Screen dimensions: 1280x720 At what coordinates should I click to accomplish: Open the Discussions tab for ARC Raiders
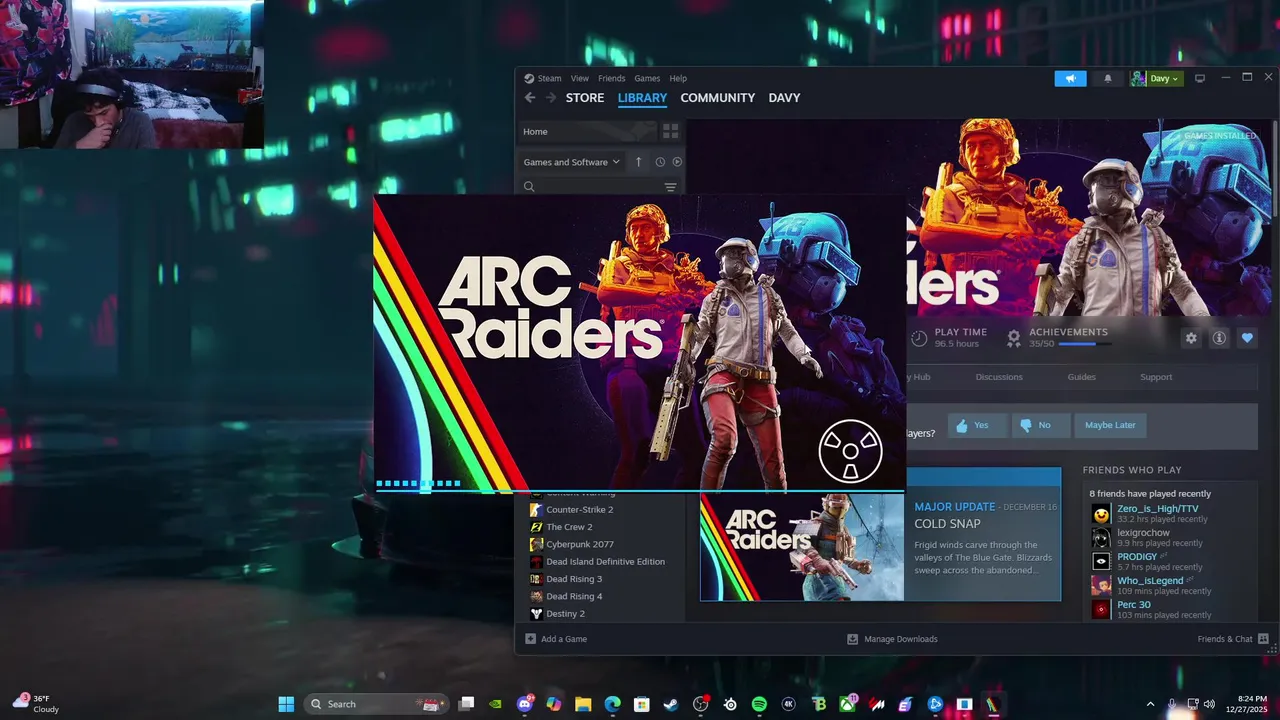click(999, 377)
